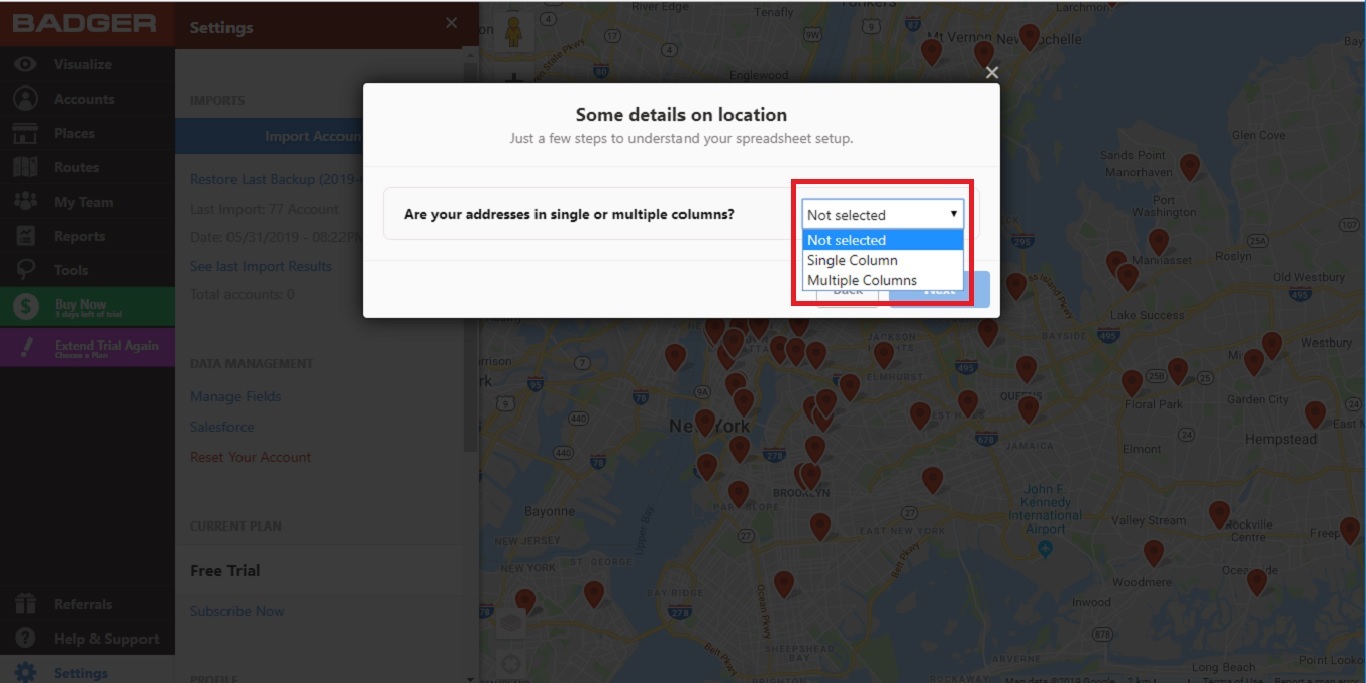
Task: Click the map pin near Oceanside
Action: [1256, 581]
